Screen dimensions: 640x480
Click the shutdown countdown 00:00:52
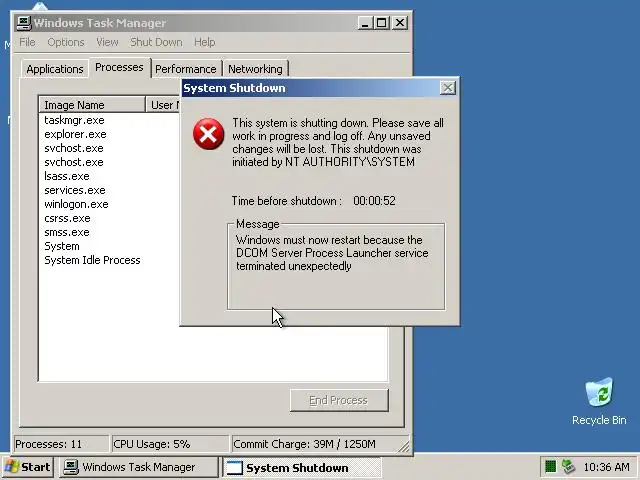click(x=374, y=201)
